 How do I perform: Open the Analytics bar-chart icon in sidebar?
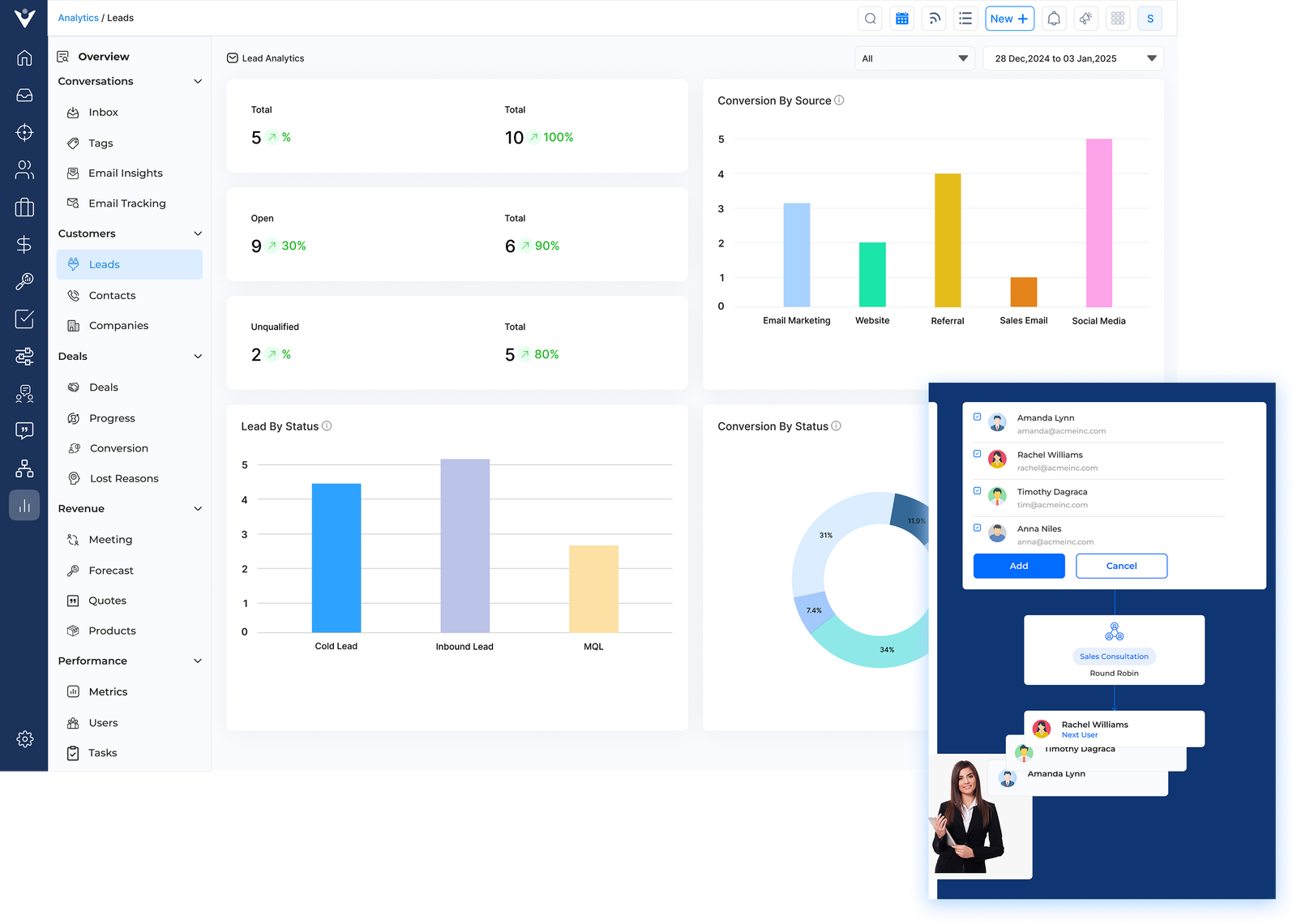point(24,505)
